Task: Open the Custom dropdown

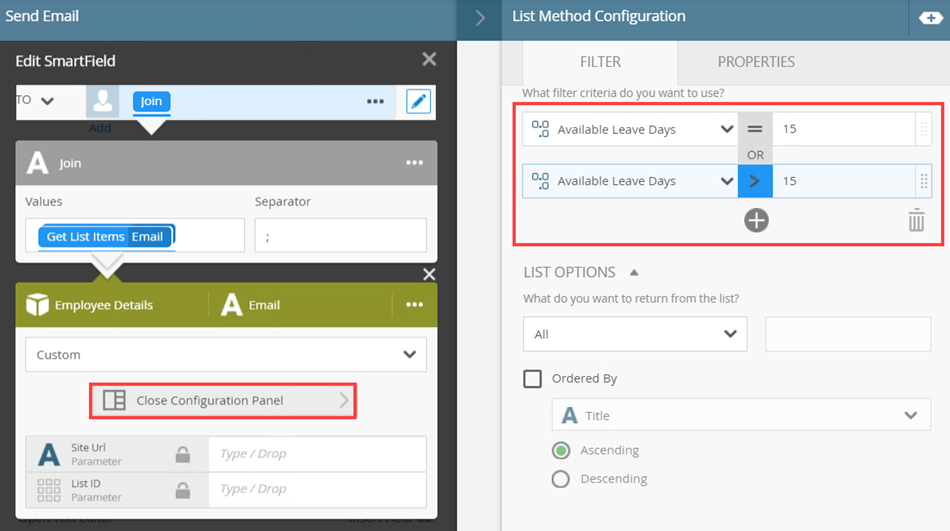Action: pos(226,355)
